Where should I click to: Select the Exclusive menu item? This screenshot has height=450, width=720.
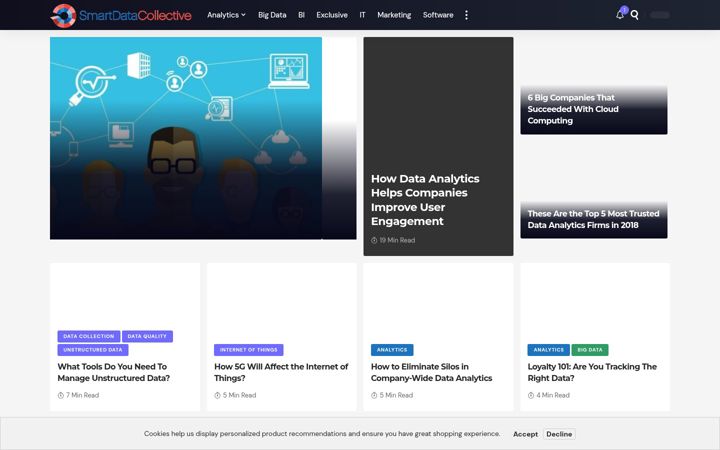332,15
